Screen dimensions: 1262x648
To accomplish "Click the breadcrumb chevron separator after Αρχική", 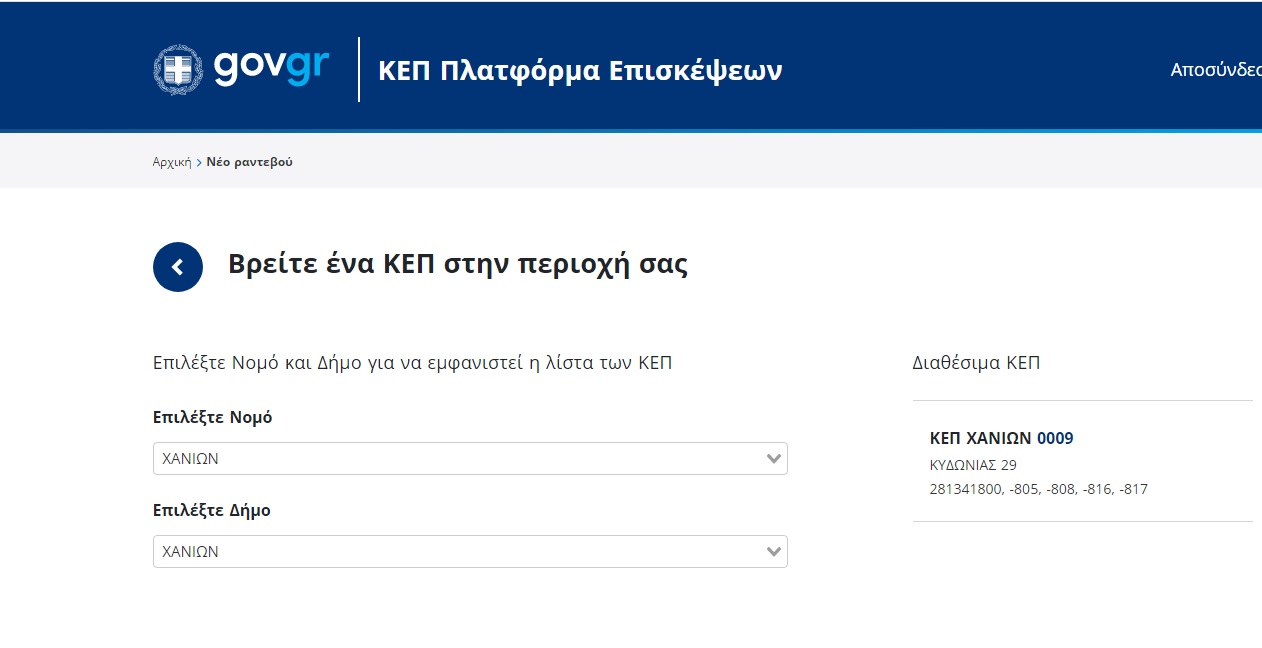I will pos(199,162).
